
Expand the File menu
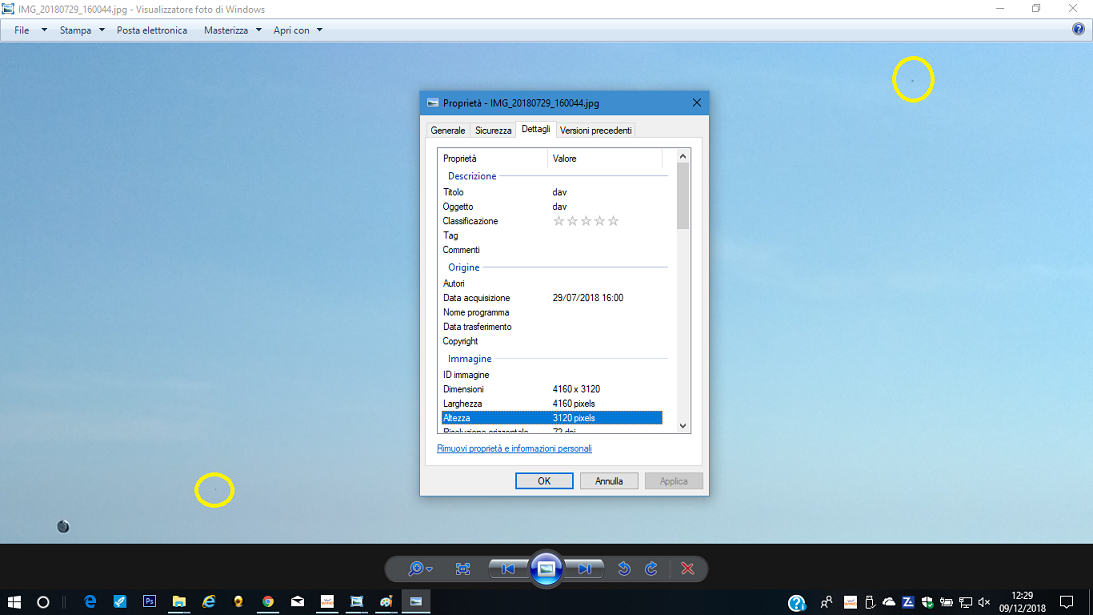pos(29,30)
